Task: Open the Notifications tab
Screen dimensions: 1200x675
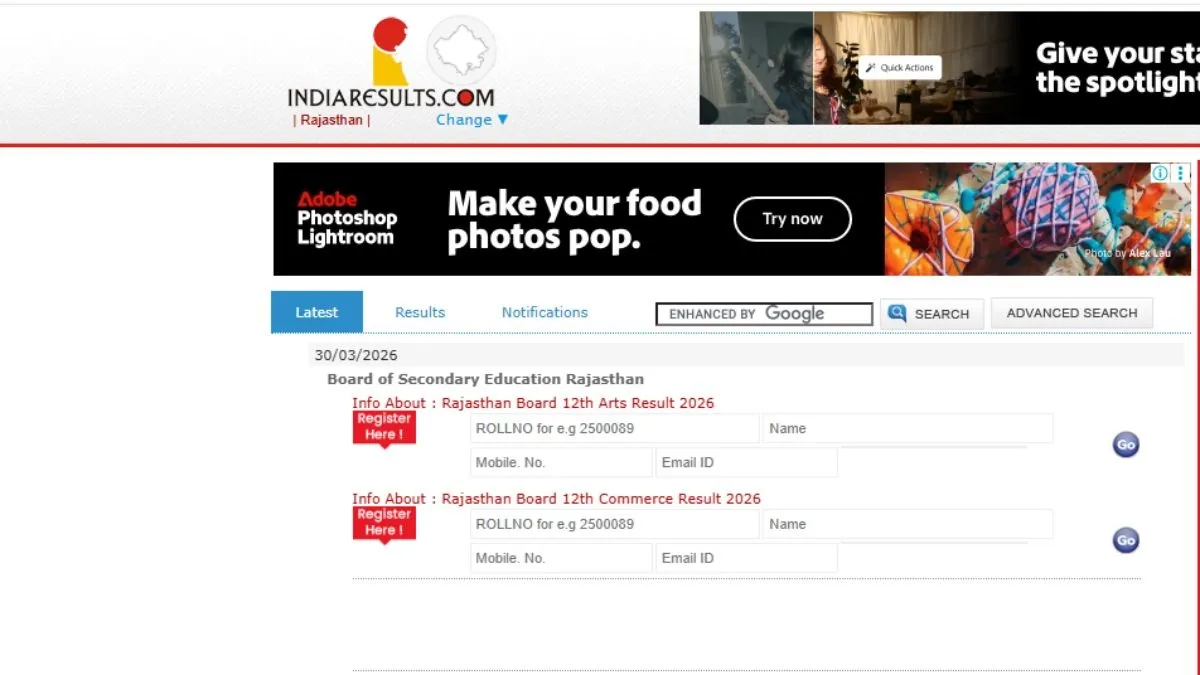Action: point(545,312)
